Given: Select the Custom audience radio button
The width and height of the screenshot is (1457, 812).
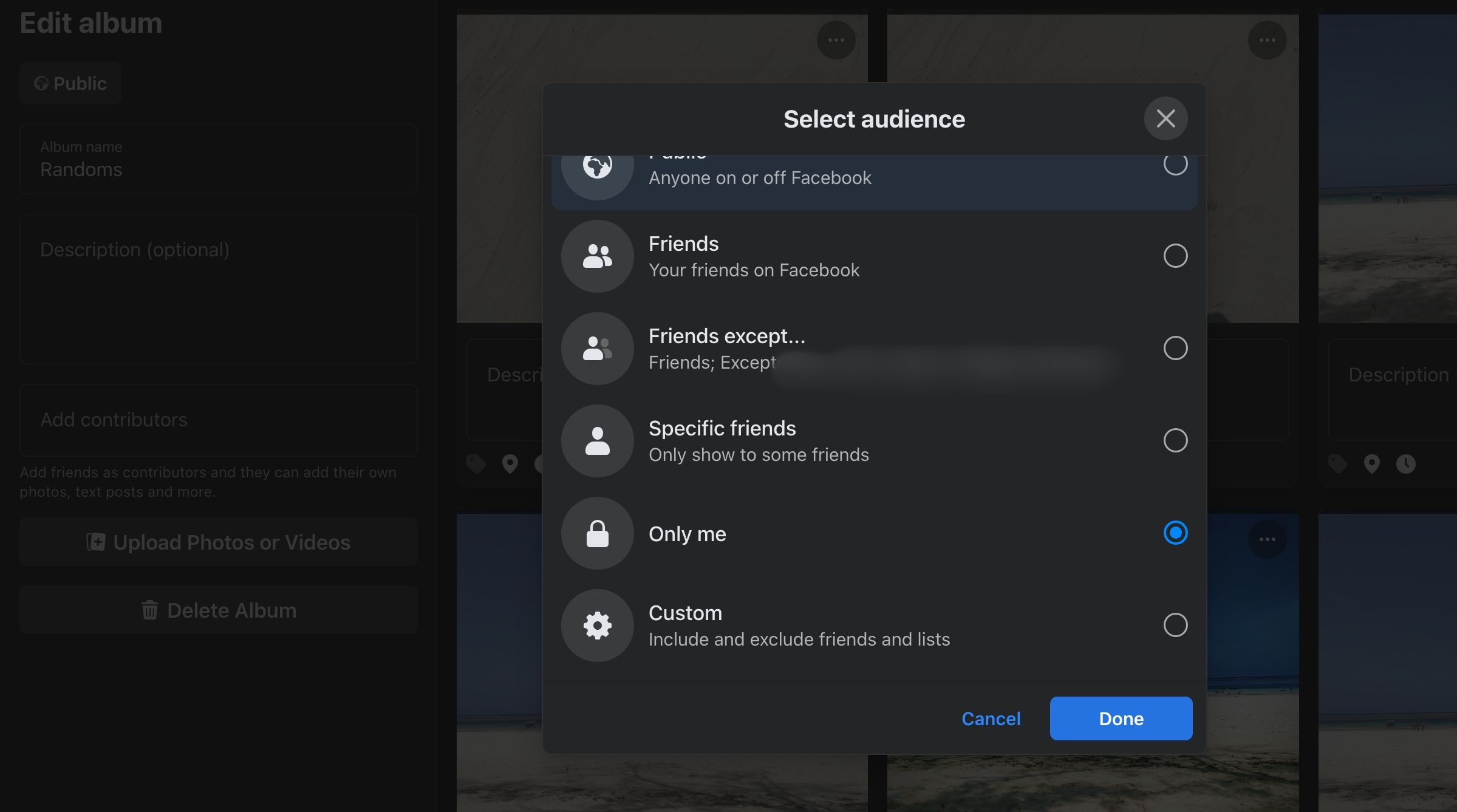Looking at the screenshot, I should point(1175,625).
